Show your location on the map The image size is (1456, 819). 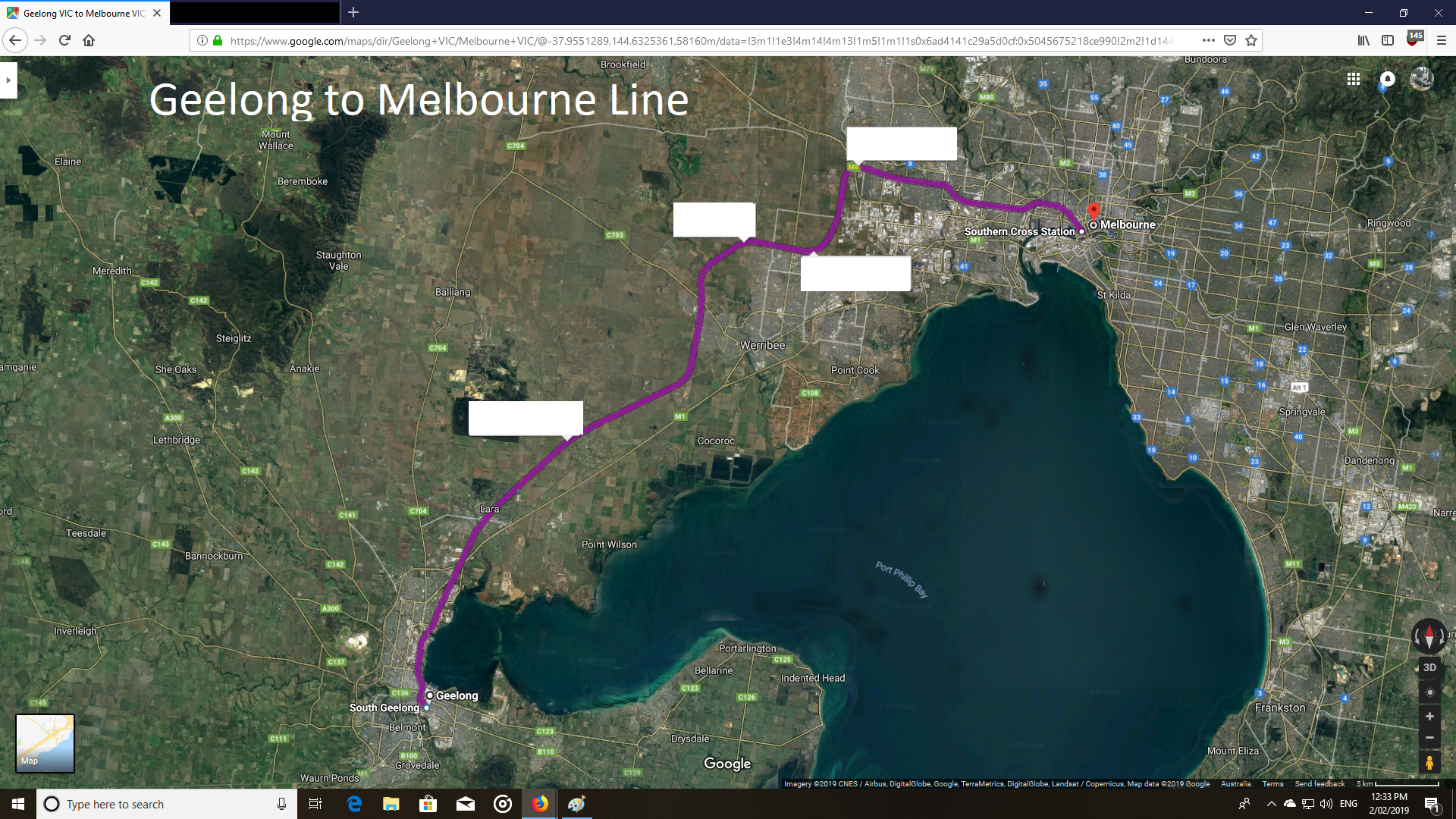point(1429,692)
